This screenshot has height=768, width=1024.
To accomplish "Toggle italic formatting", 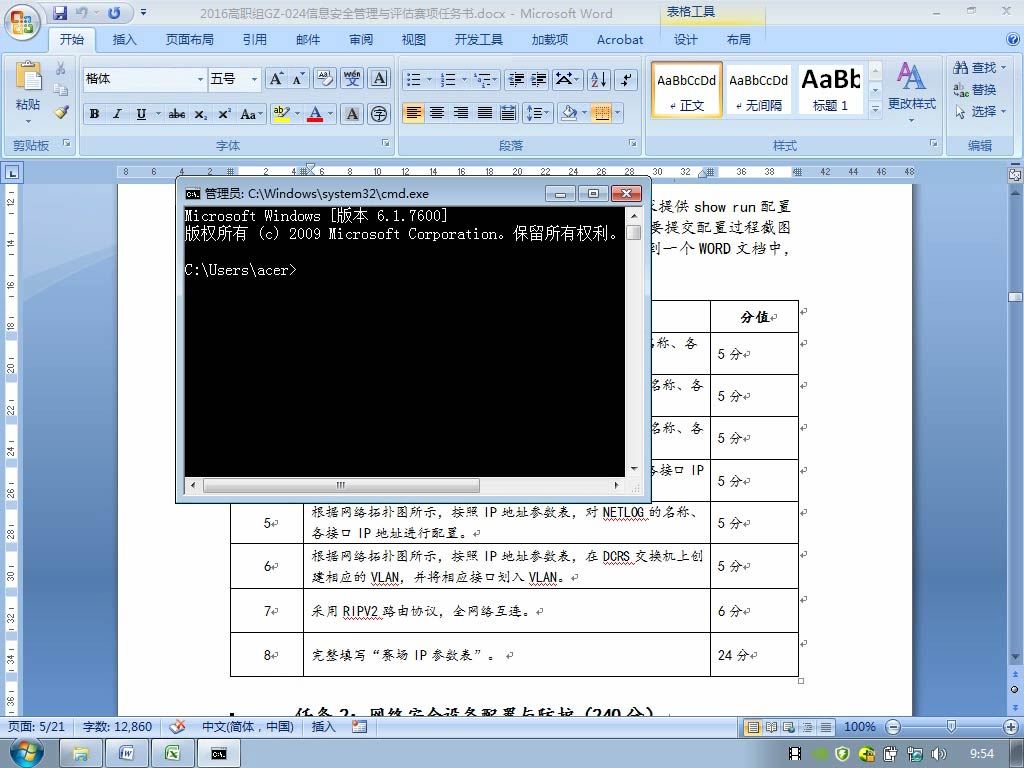I will coord(118,114).
